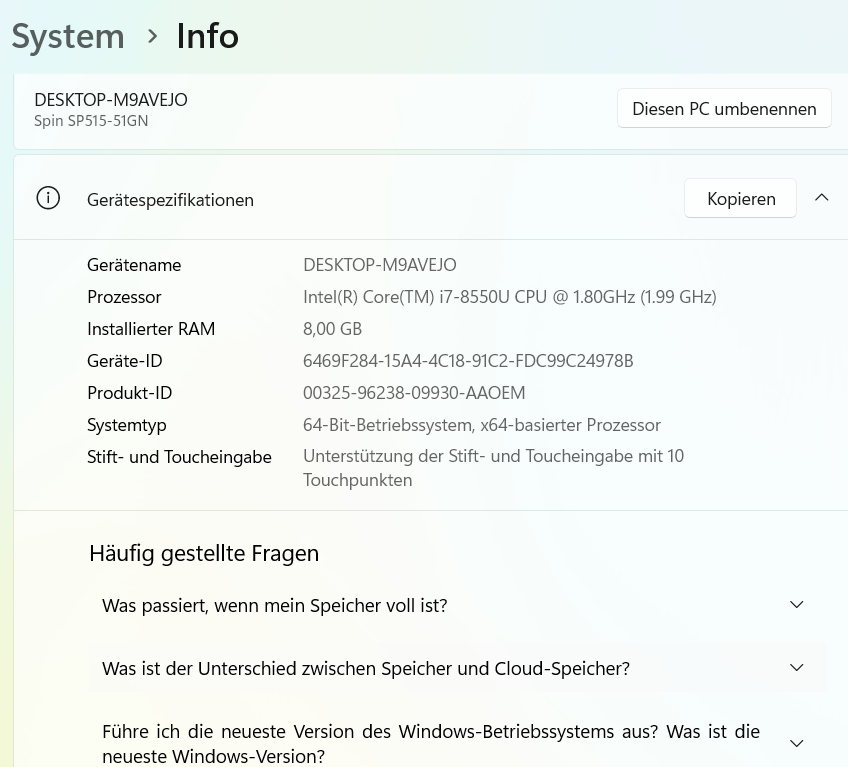Select touch support value with 10 Touchpunkten
This screenshot has height=767, width=848.
pos(493,468)
